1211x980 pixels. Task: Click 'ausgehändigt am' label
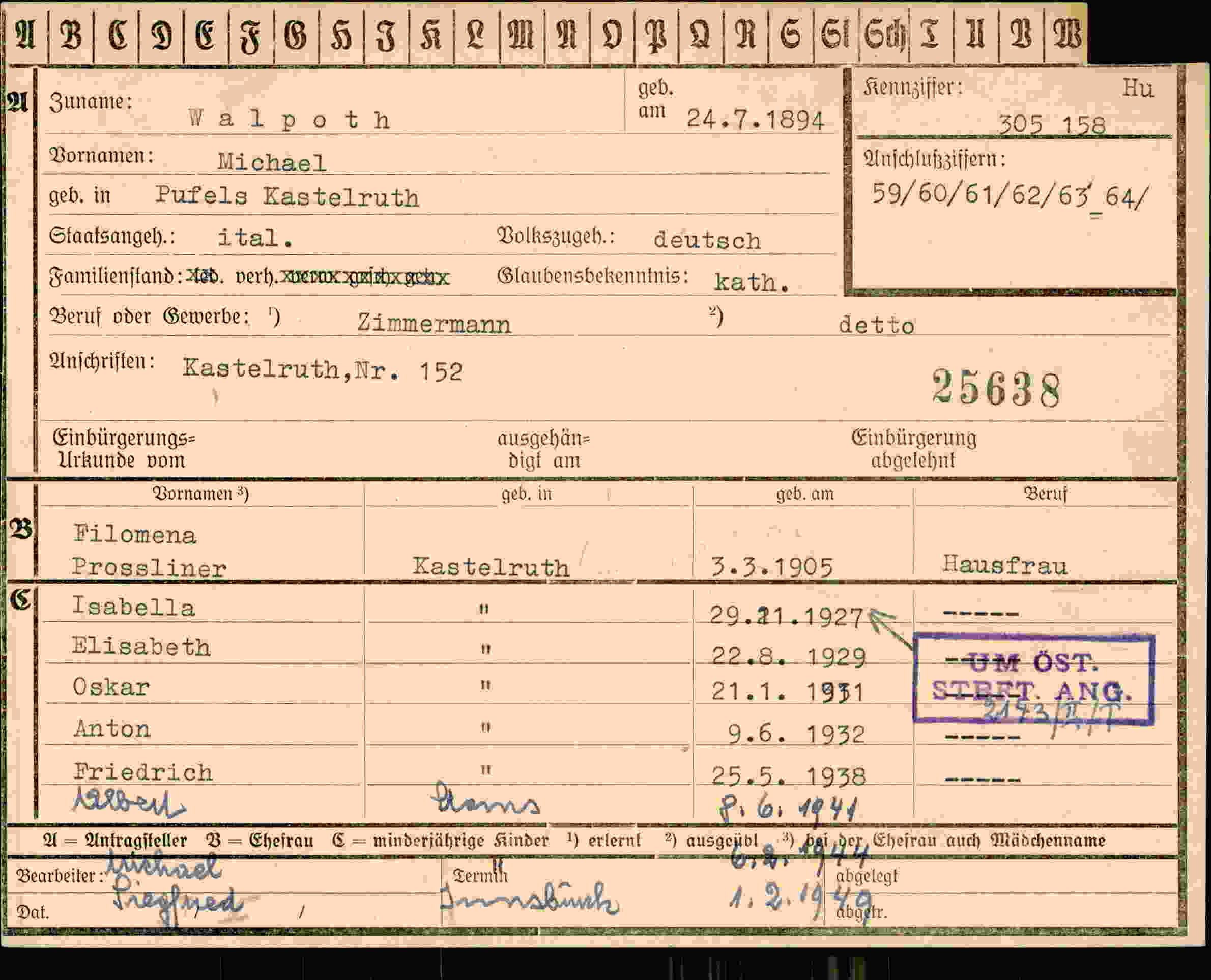click(544, 449)
